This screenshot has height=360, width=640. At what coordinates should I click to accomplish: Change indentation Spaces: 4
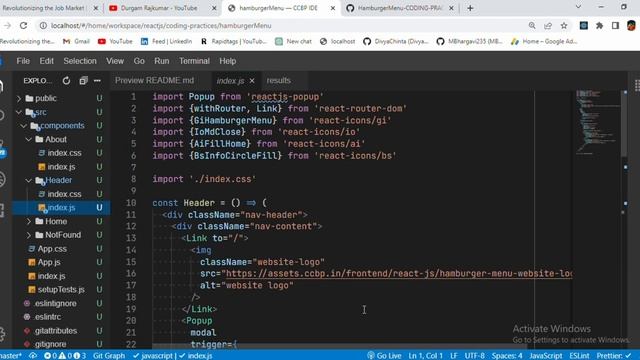coord(507,356)
